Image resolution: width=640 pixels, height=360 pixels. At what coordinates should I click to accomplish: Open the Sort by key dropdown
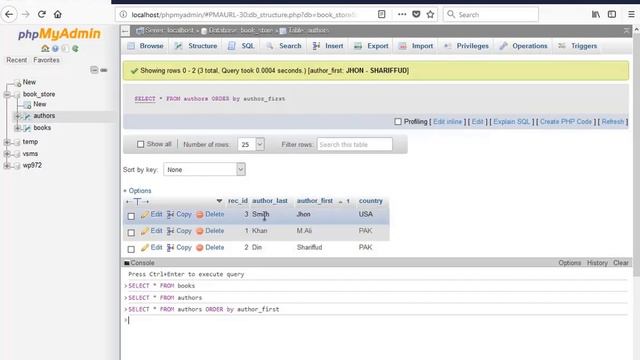pyautogui.click(x=204, y=169)
